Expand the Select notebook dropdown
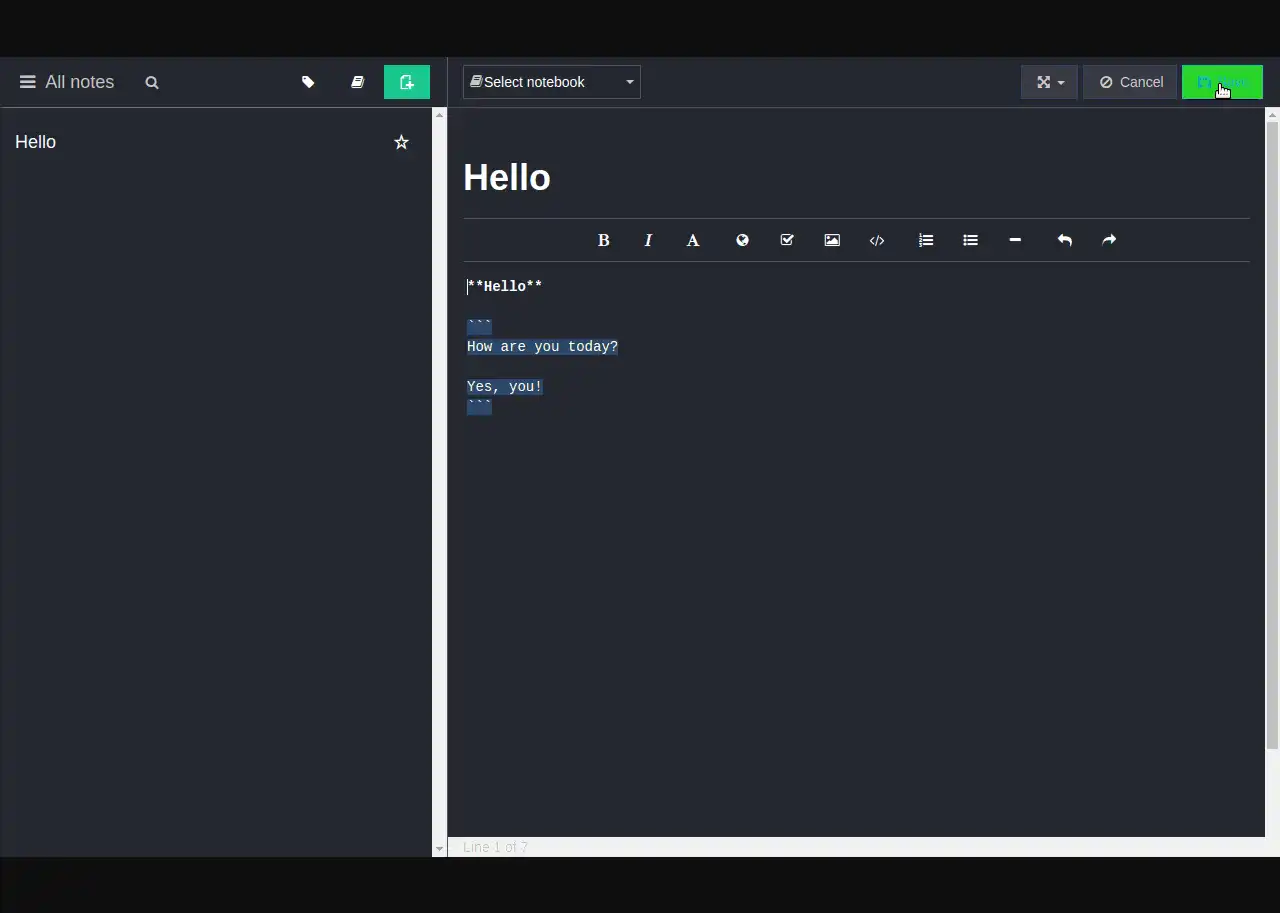This screenshot has width=1280, height=913. tap(552, 82)
